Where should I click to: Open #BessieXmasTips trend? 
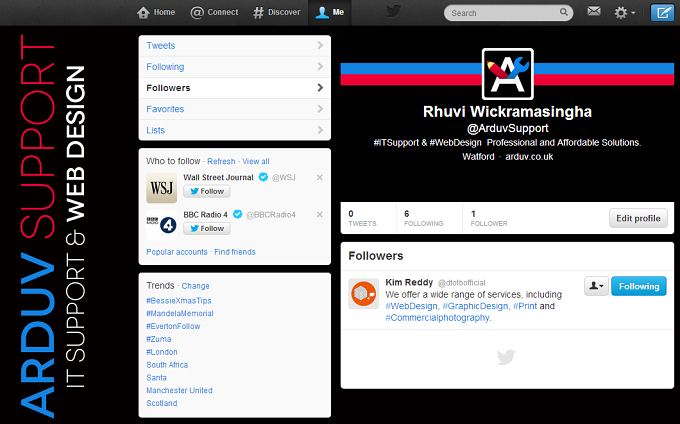179,300
